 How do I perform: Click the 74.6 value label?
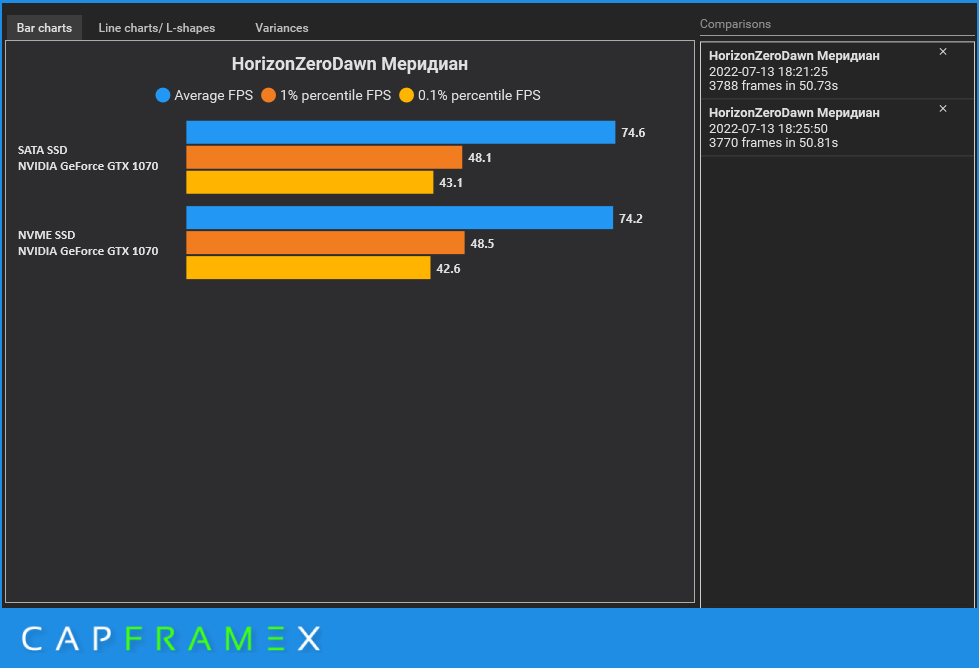(633, 133)
